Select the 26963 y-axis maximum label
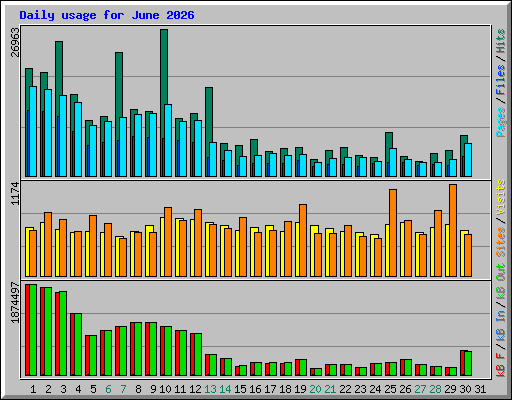Viewport: 512px width, 400px height. coord(16,42)
